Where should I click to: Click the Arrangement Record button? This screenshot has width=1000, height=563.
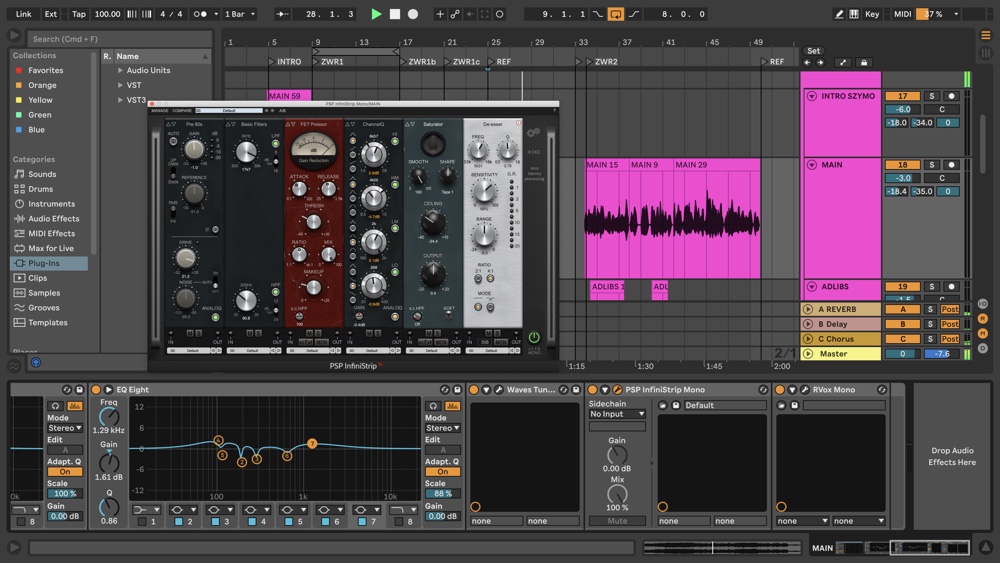[x=412, y=14]
